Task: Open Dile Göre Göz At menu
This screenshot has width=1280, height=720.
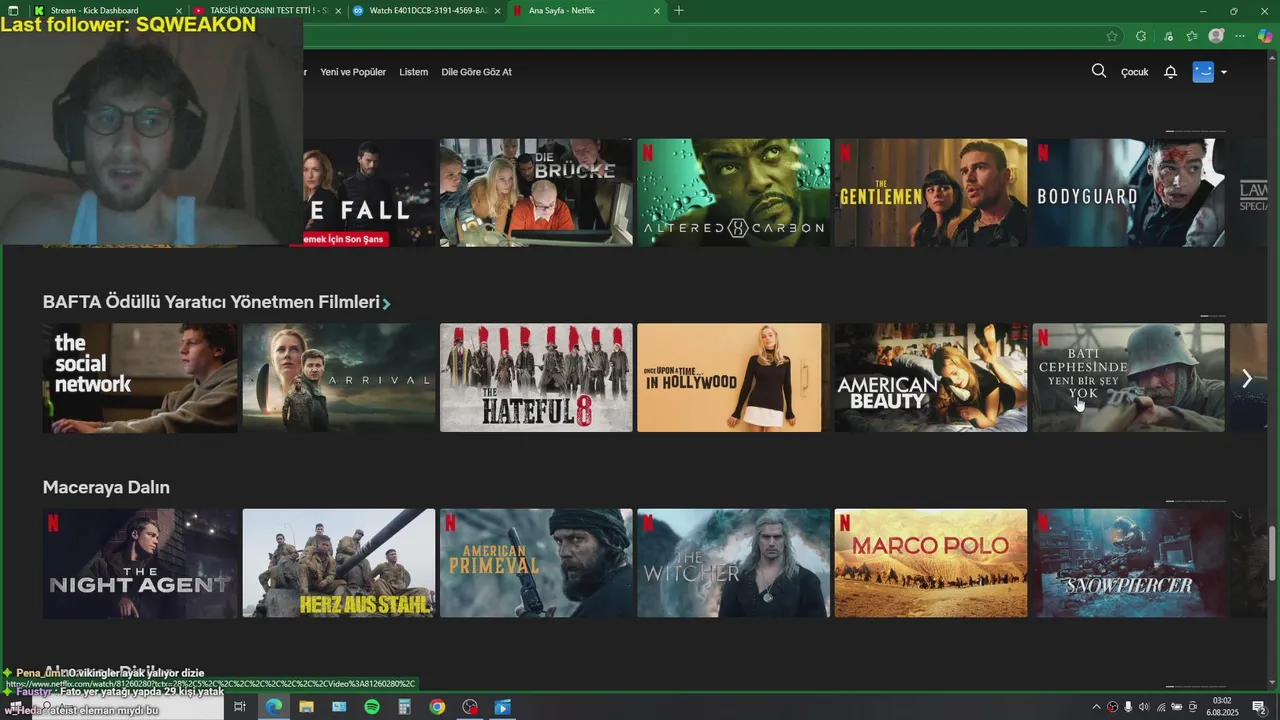Action: pyautogui.click(x=476, y=72)
